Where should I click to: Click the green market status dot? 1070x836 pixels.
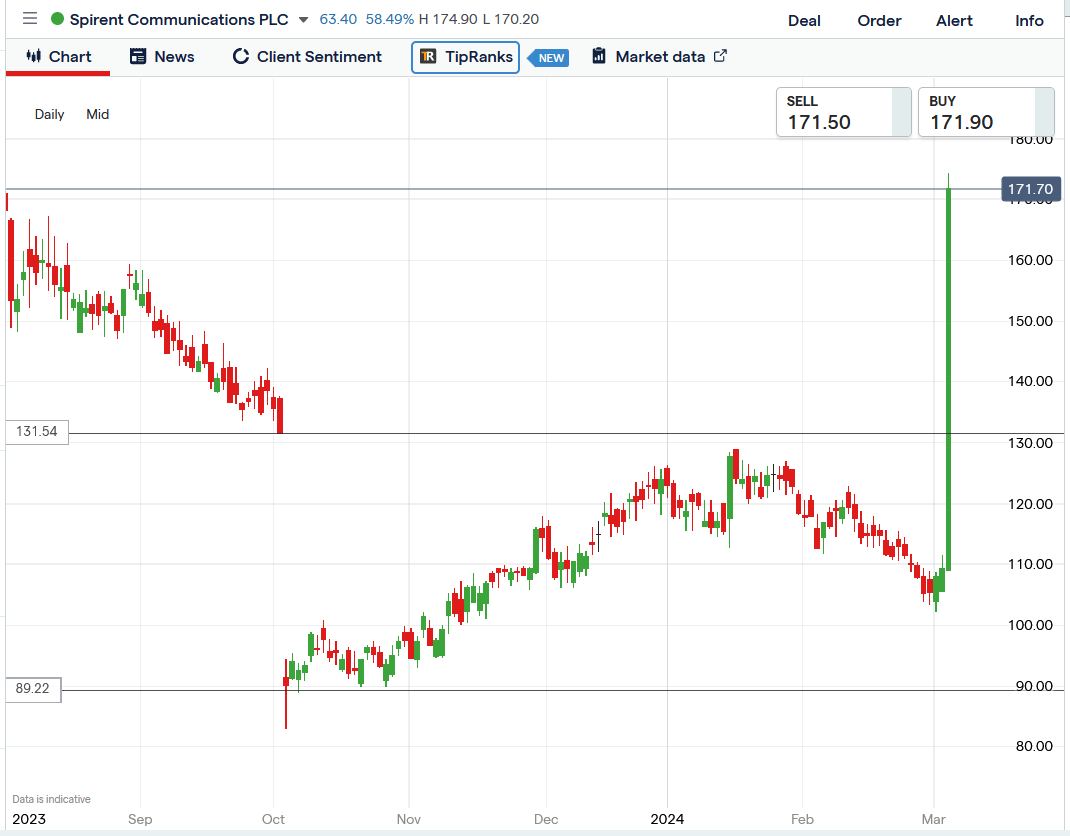pos(57,19)
